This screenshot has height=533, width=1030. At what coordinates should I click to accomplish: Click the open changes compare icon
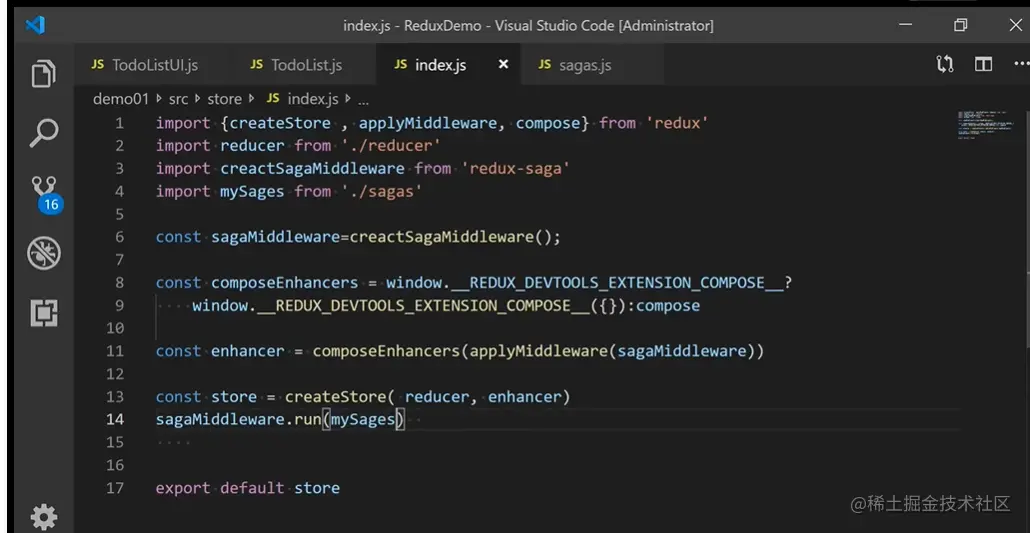[x=945, y=64]
